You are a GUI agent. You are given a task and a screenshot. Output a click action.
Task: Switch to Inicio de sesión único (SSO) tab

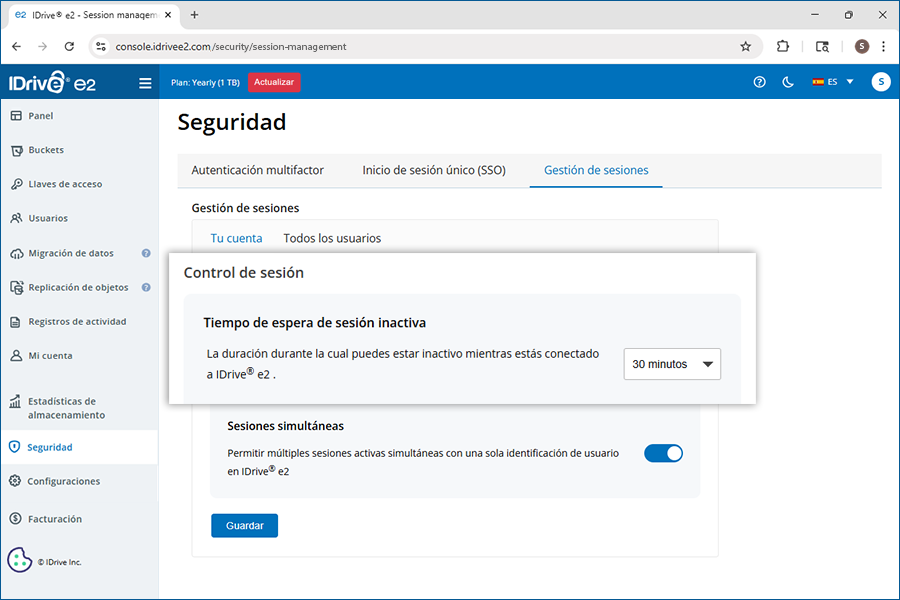tap(434, 171)
